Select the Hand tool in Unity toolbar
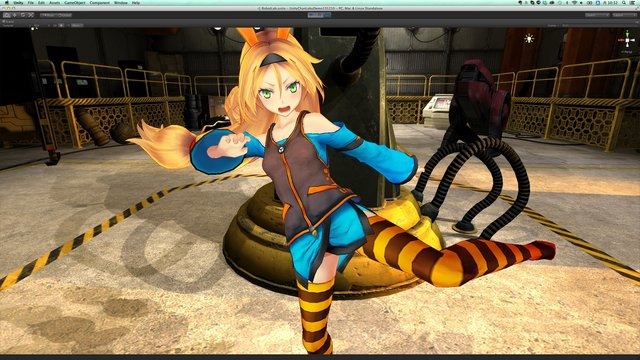Image resolution: width=640 pixels, height=360 pixels. pyautogui.click(x=7, y=15)
